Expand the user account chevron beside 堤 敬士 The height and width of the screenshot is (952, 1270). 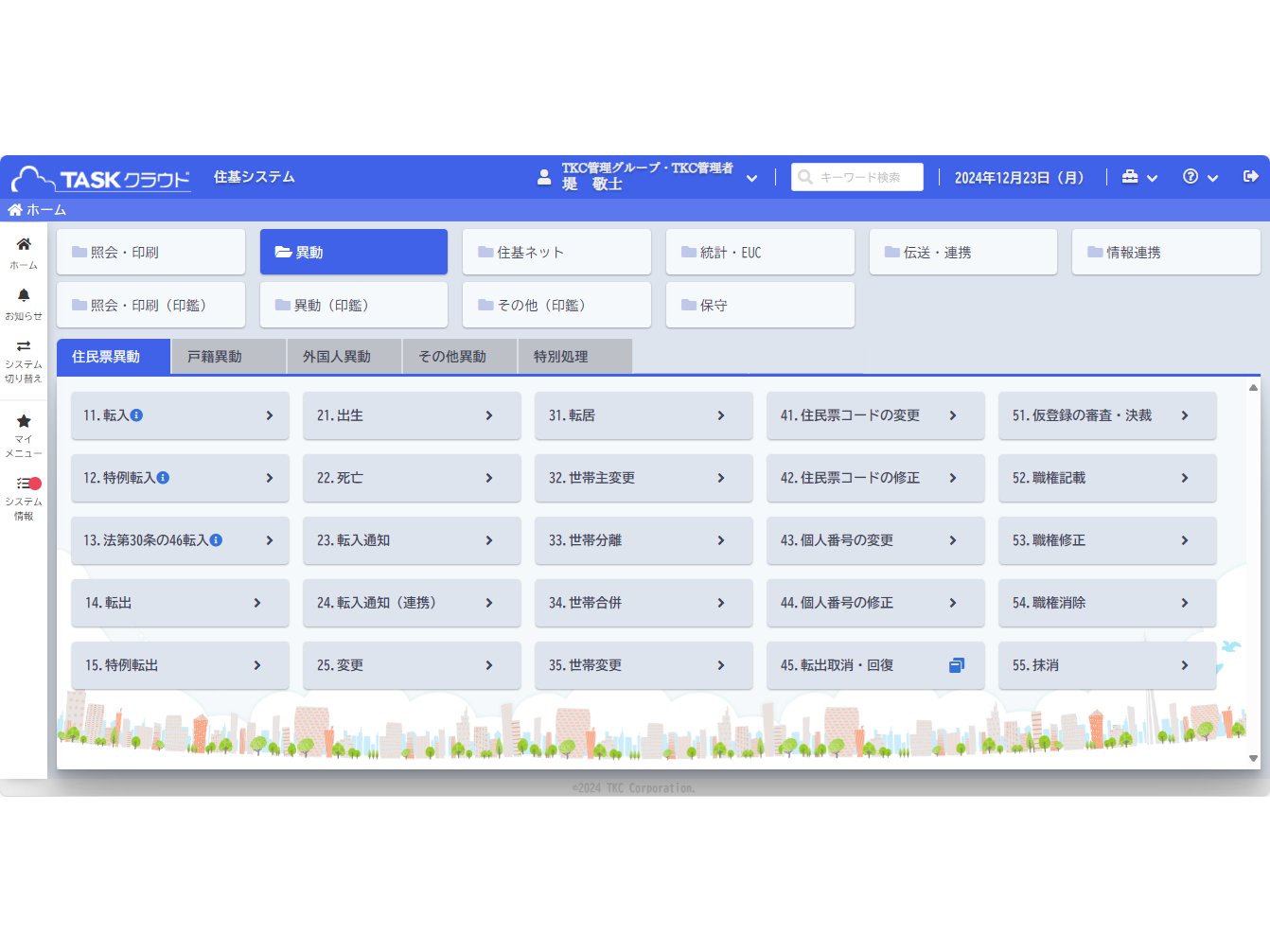751,178
